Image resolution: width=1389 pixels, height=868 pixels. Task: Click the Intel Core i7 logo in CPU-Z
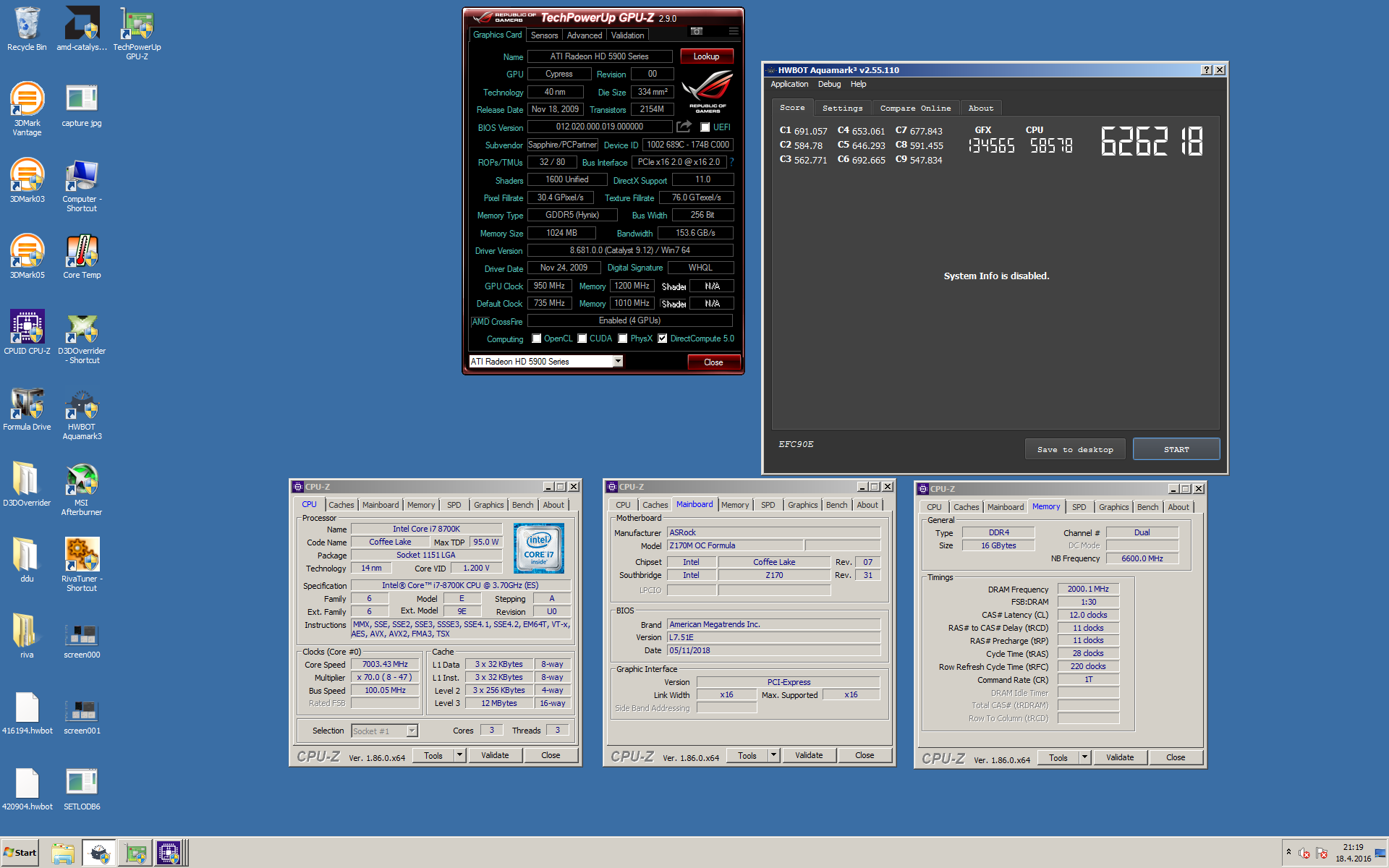point(539,549)
